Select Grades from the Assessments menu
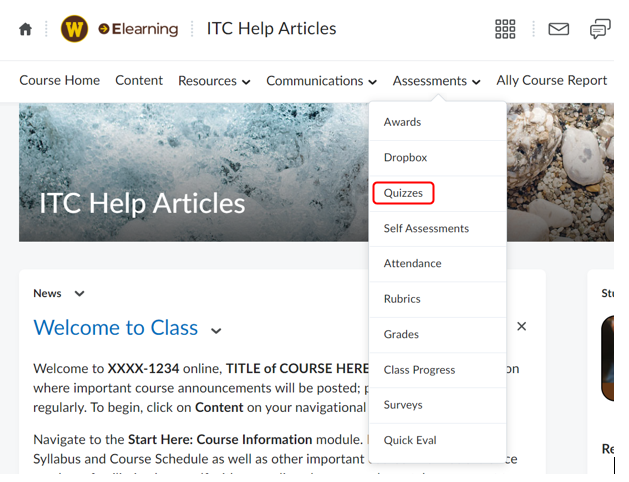629x482 pixels. (438, 334)
